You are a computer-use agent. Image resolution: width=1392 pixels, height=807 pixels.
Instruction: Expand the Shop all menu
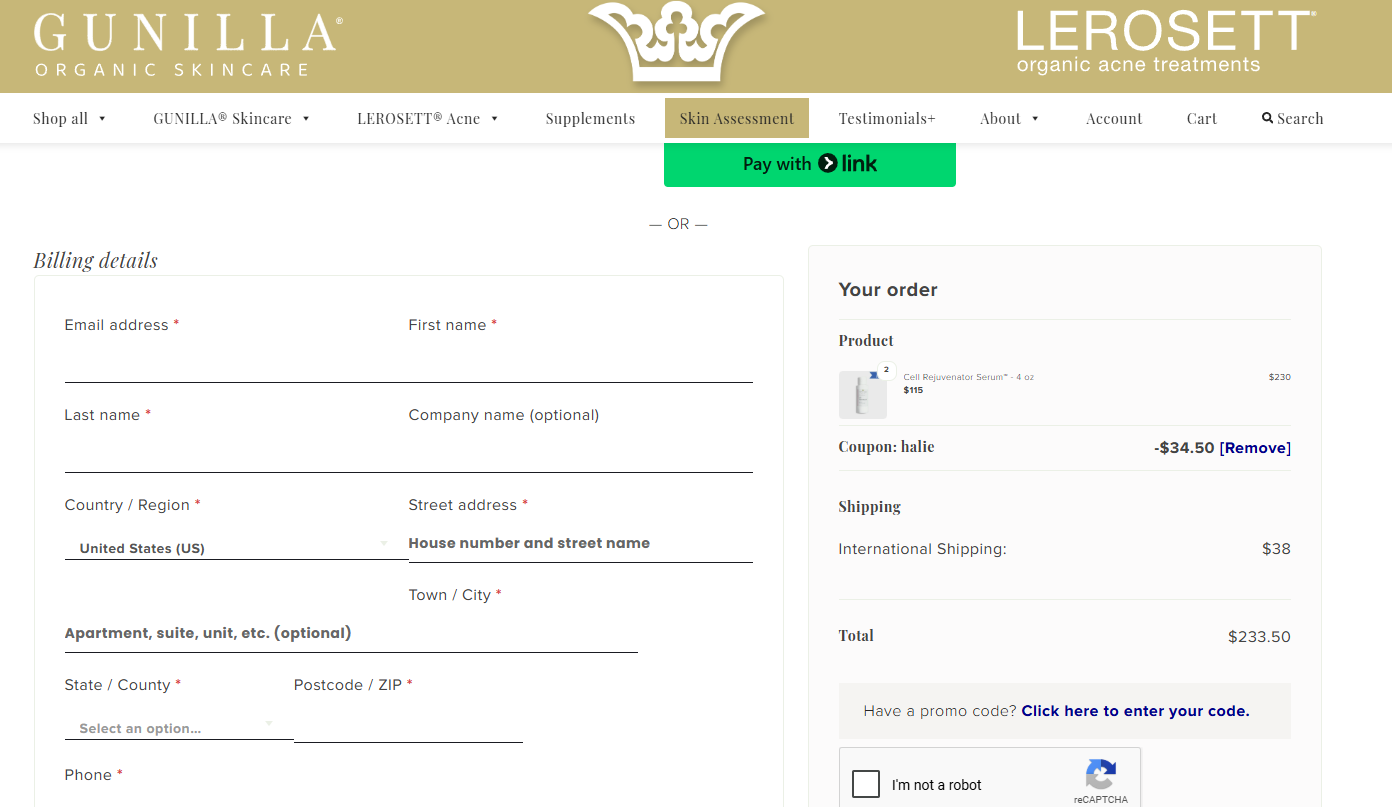tap(70, 118)
